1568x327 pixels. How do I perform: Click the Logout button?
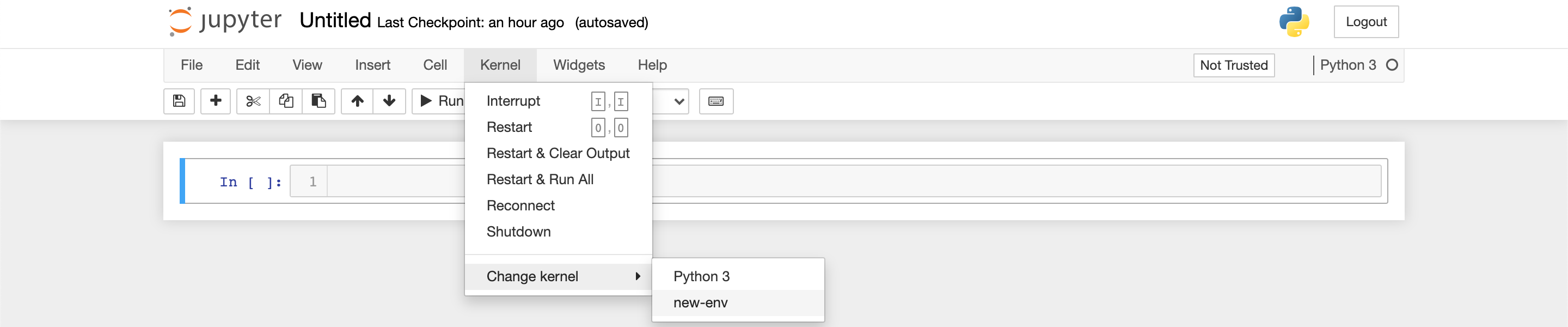pyautogui.click(x=1366, y=22)
